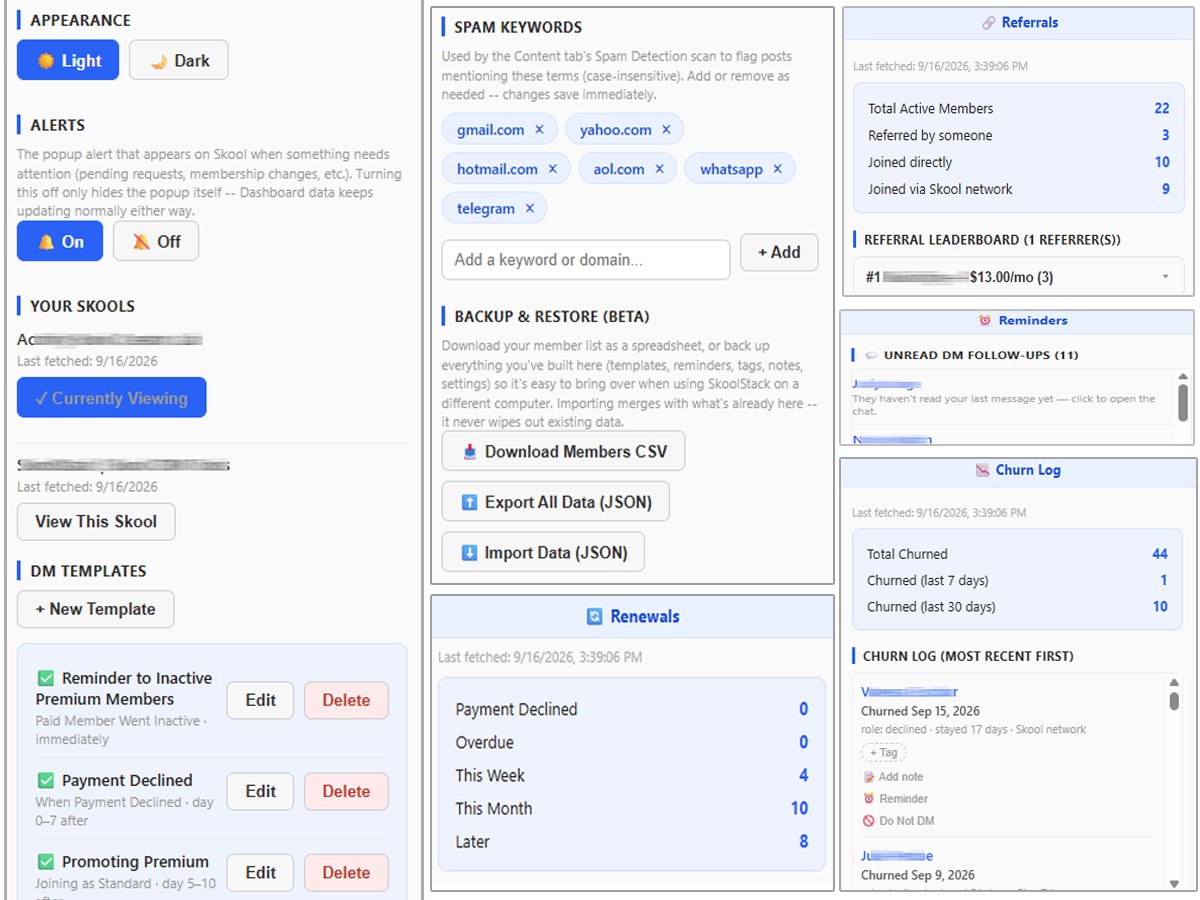This screenshot has width=1200, height=900.
Task: Export All Data as JSON
Action: [x=555, y=502]
